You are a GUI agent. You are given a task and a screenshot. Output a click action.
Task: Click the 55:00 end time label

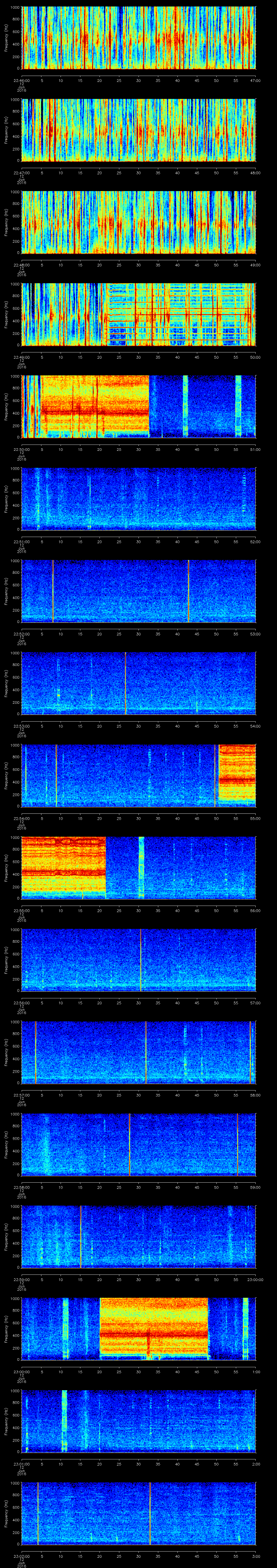click(255, 818)
